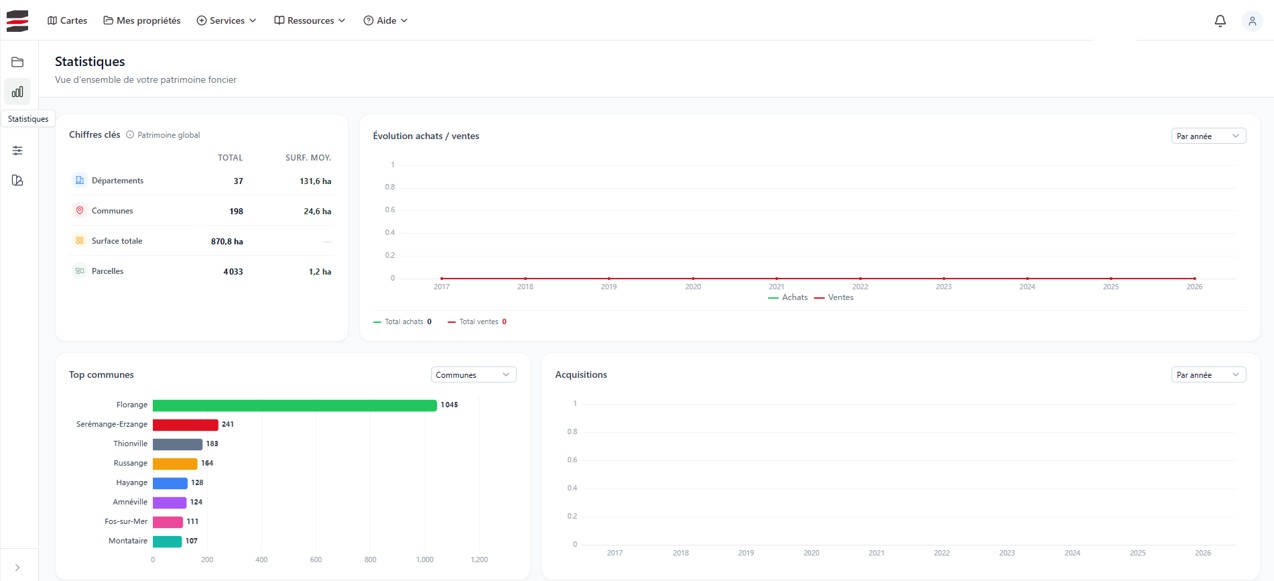Open the Services menu
The height and width of the screenshot is (581, 1274).
[226, 21]
